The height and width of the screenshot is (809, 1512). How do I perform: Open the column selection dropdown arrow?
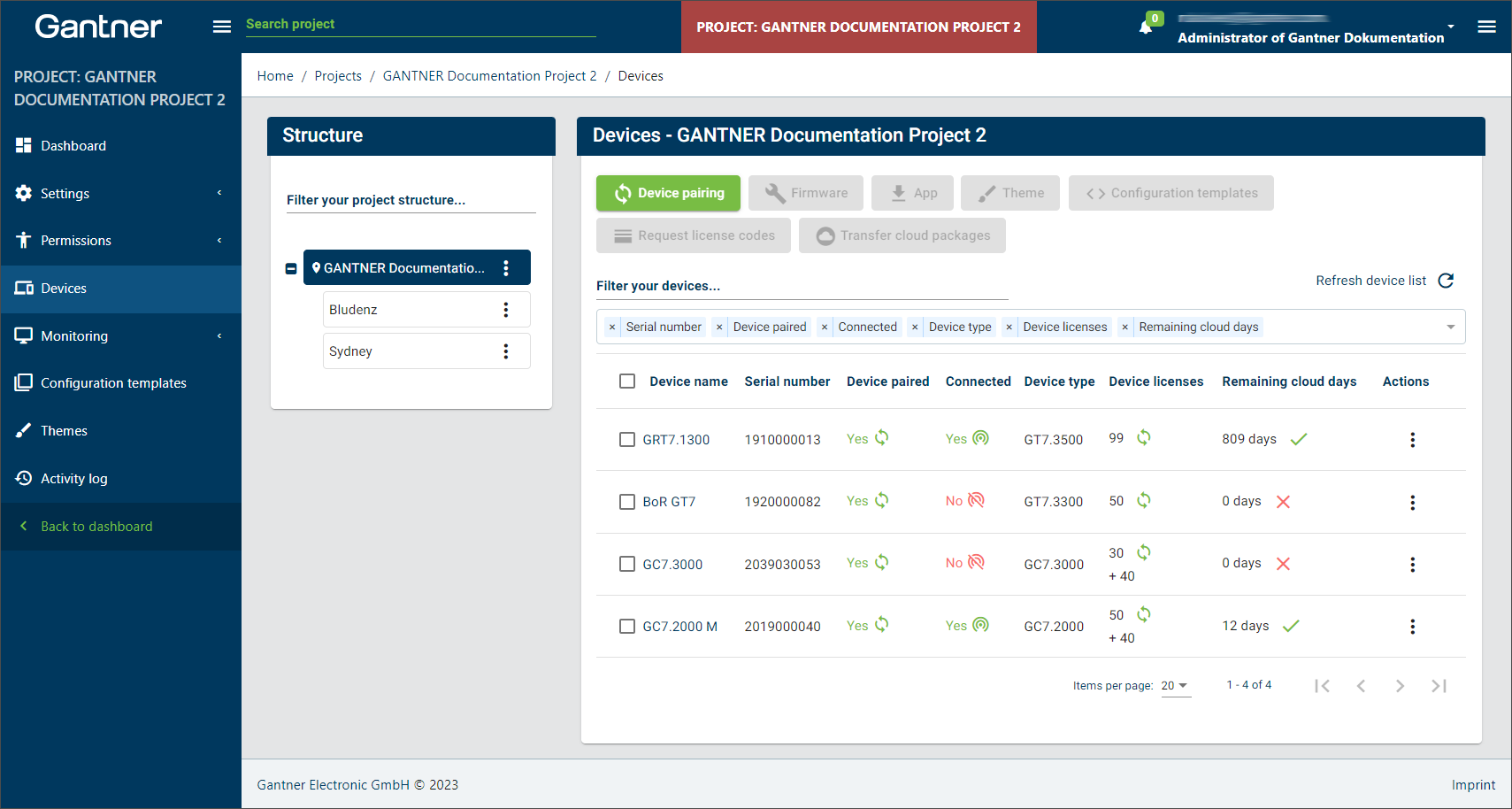[x=1451, y=327]
